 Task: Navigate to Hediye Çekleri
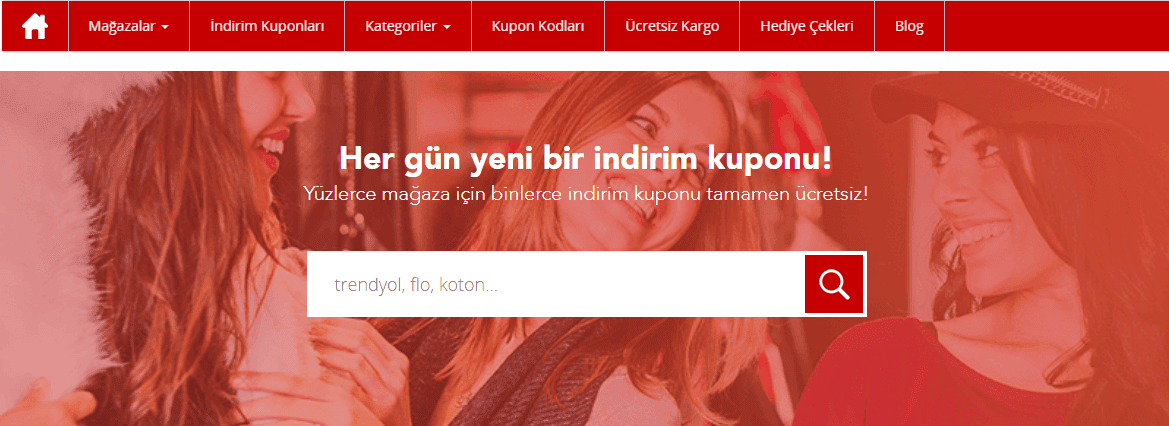[x=806, y=26]
